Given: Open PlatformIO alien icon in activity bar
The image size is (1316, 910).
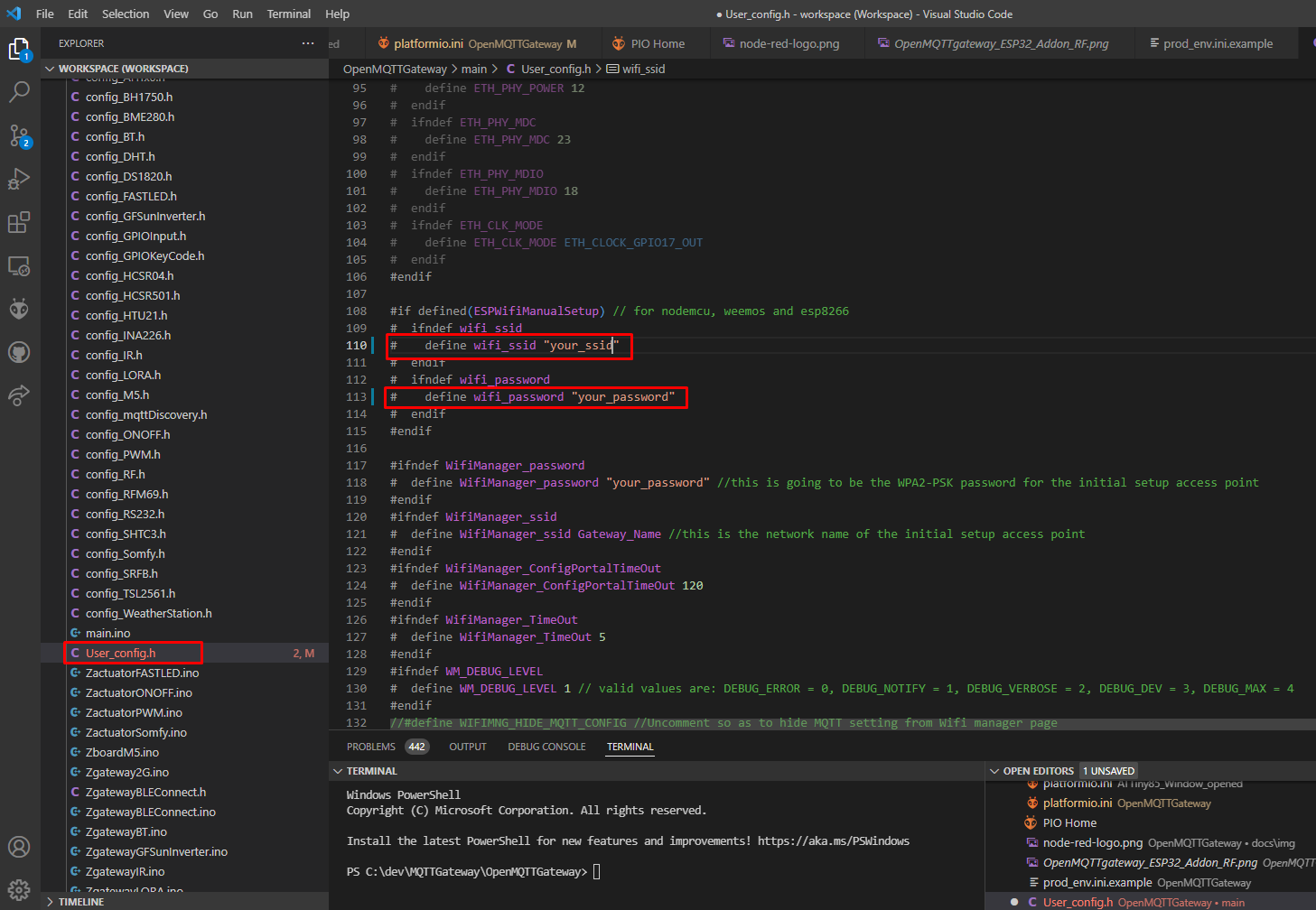Looking at the screenshot, I should point(19,309).
